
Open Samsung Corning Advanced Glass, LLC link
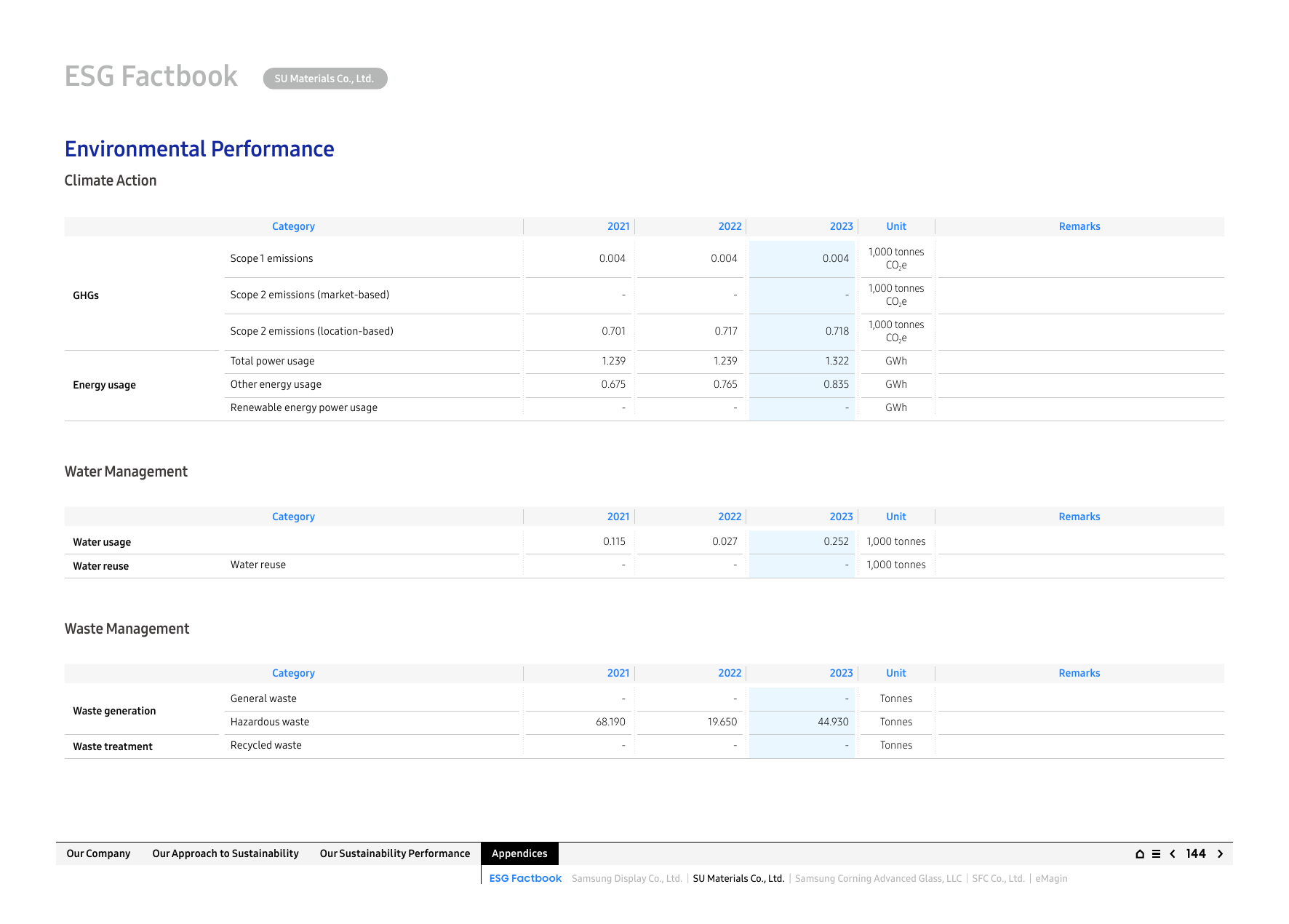(878, 878)
